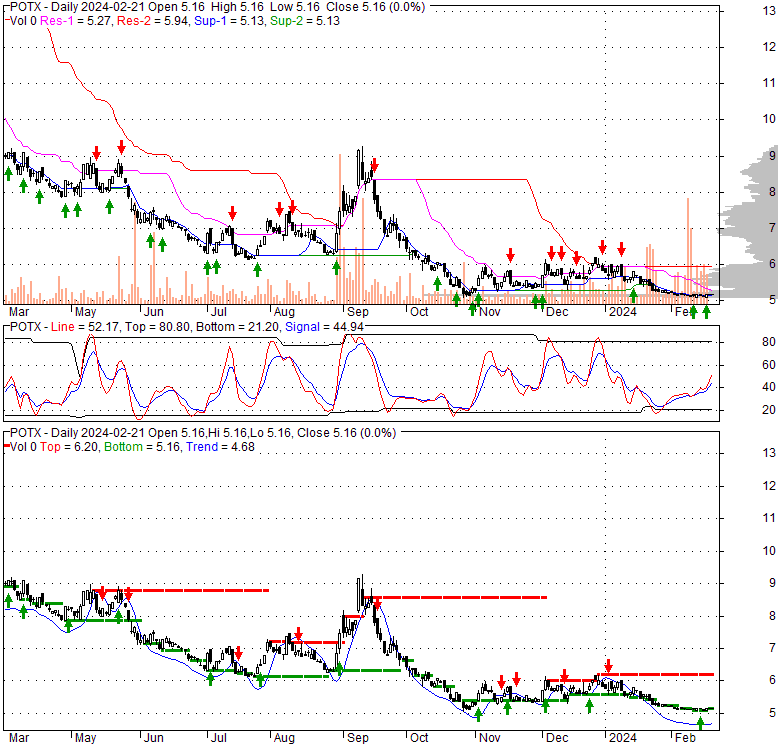This screenshot has height=745, width=780.
Task: Click the Top = 80.80 oscillator label
Action: 158,327
